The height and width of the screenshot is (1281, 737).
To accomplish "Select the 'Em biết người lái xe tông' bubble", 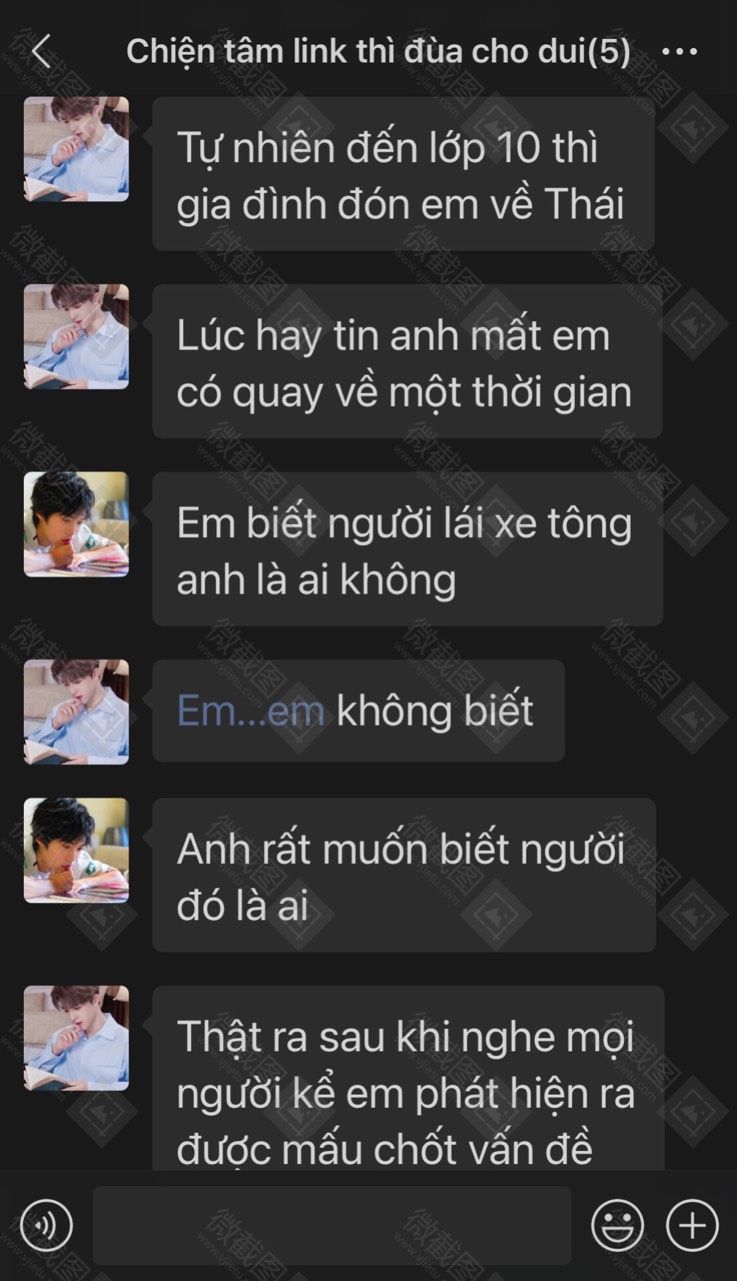I will [407, 549].
